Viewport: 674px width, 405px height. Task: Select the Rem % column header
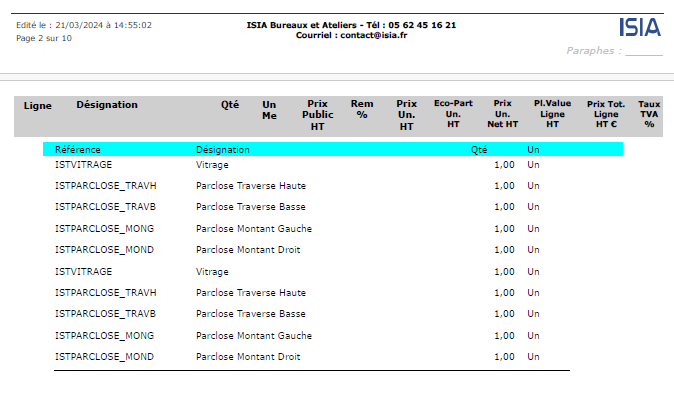coord(361,109)
